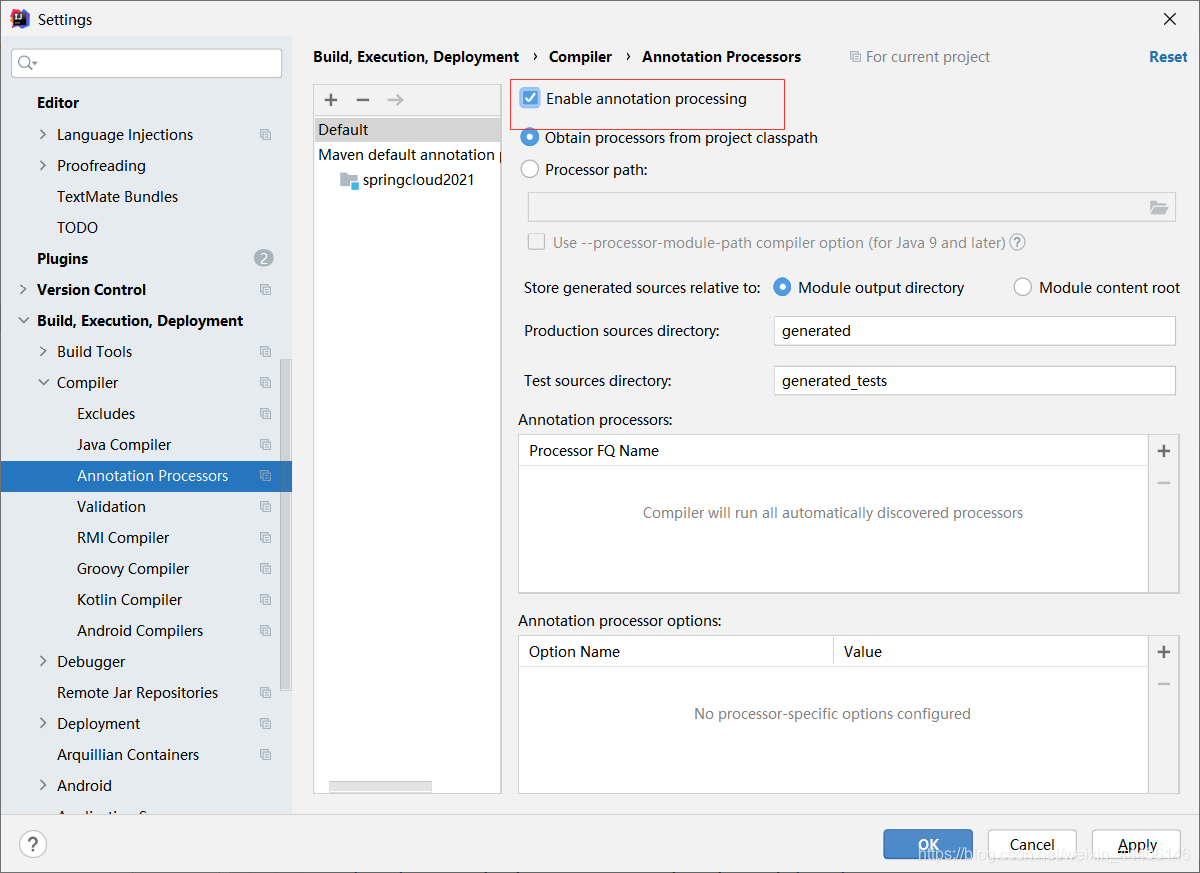Screen dimensions: 1200x873
Task: Confirm settings with OK button
Action: pyautogui.click(x=928, y=844)
